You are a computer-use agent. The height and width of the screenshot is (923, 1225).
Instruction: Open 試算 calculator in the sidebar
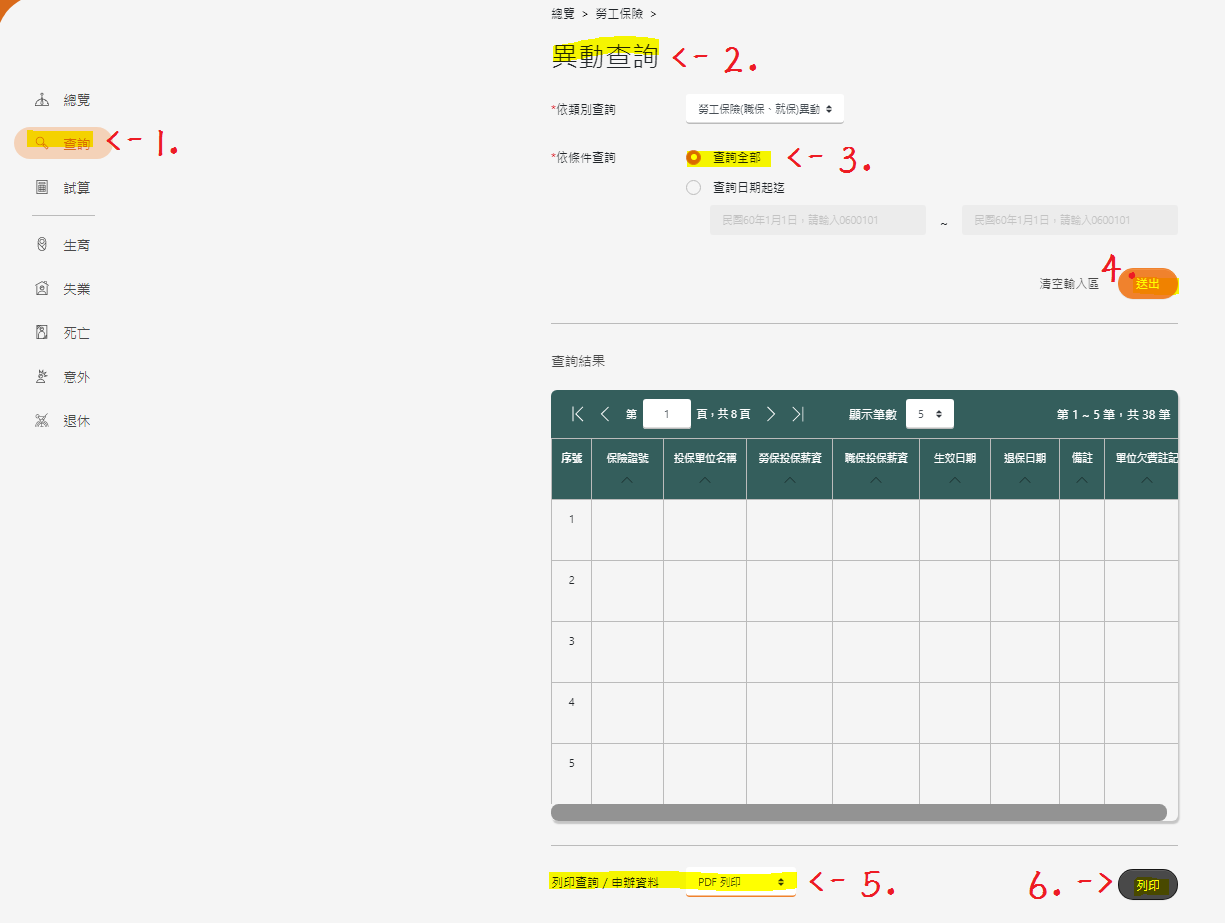coord(42,187)
